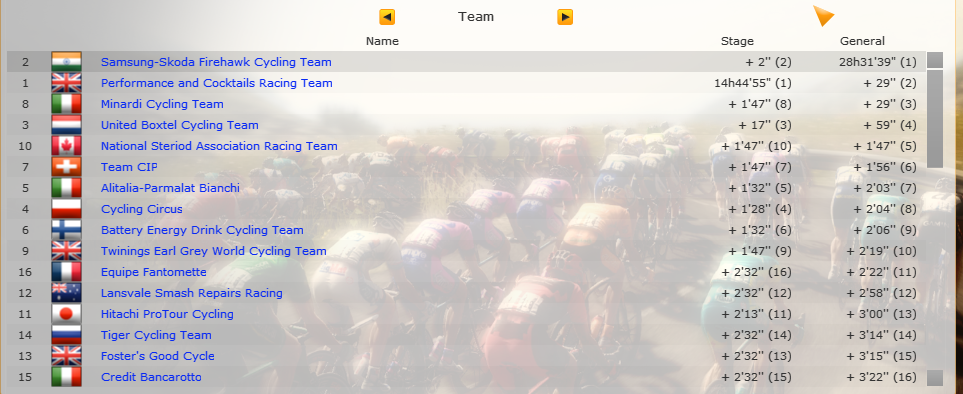Sort by the Name column header
Image resolution: width=963 pixels, height=394 pixels.
[382, 41]
